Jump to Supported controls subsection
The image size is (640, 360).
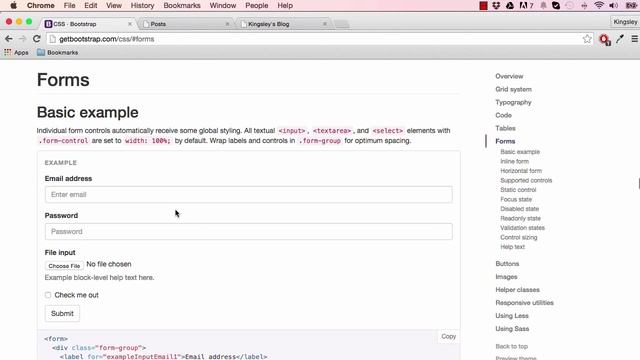[x=526, y=180]
